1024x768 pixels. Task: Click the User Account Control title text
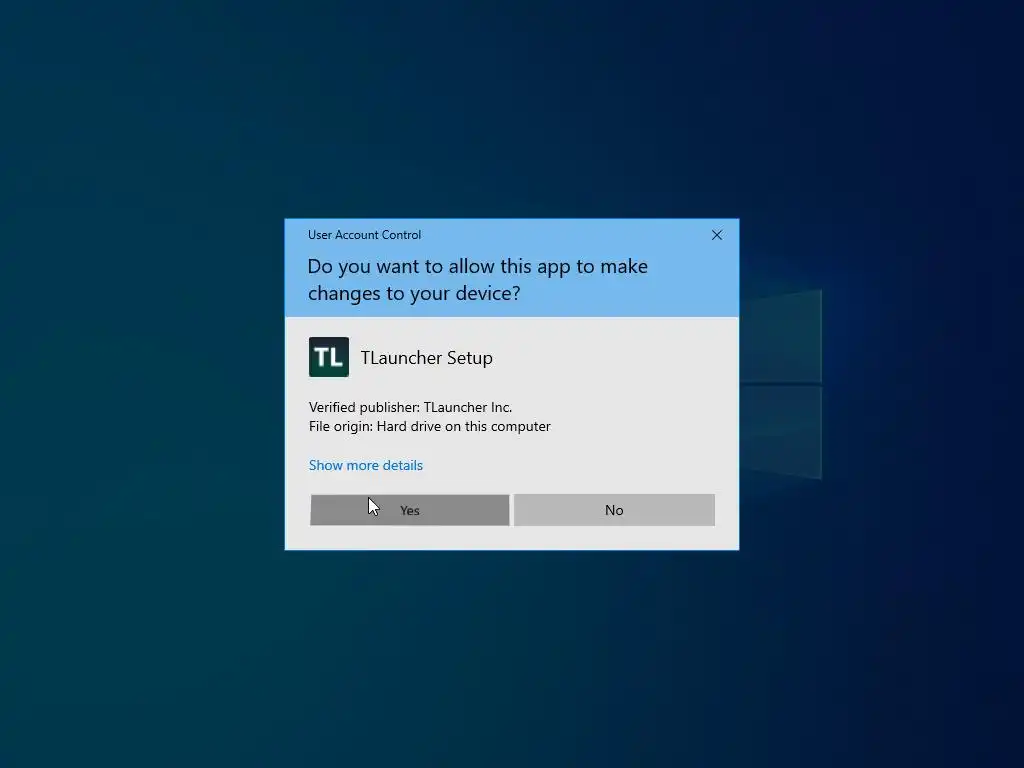coord(364,235)
